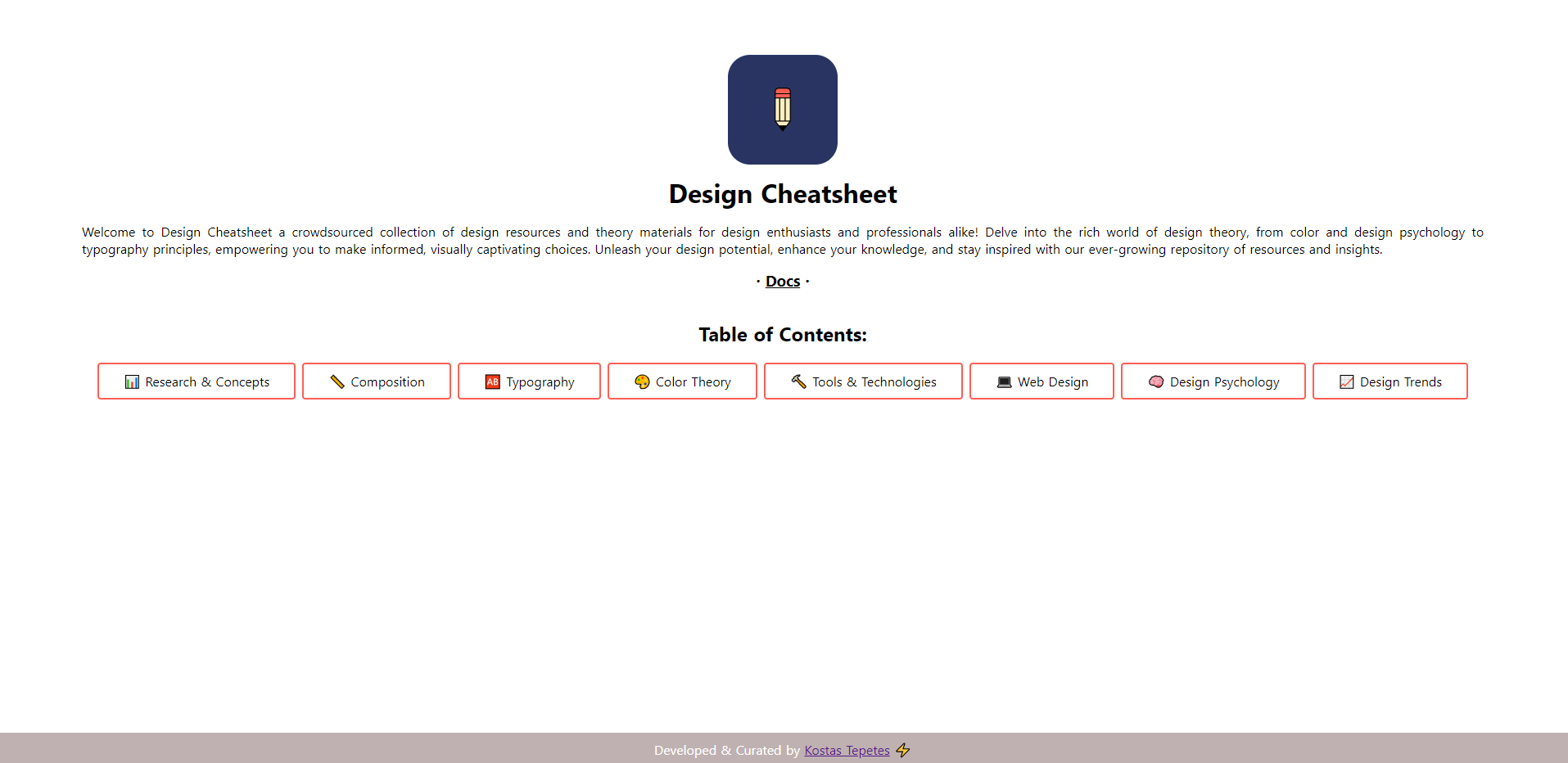Go to the Composition section
Viewport: 1568px width, 763px height.
click(377, 381)
